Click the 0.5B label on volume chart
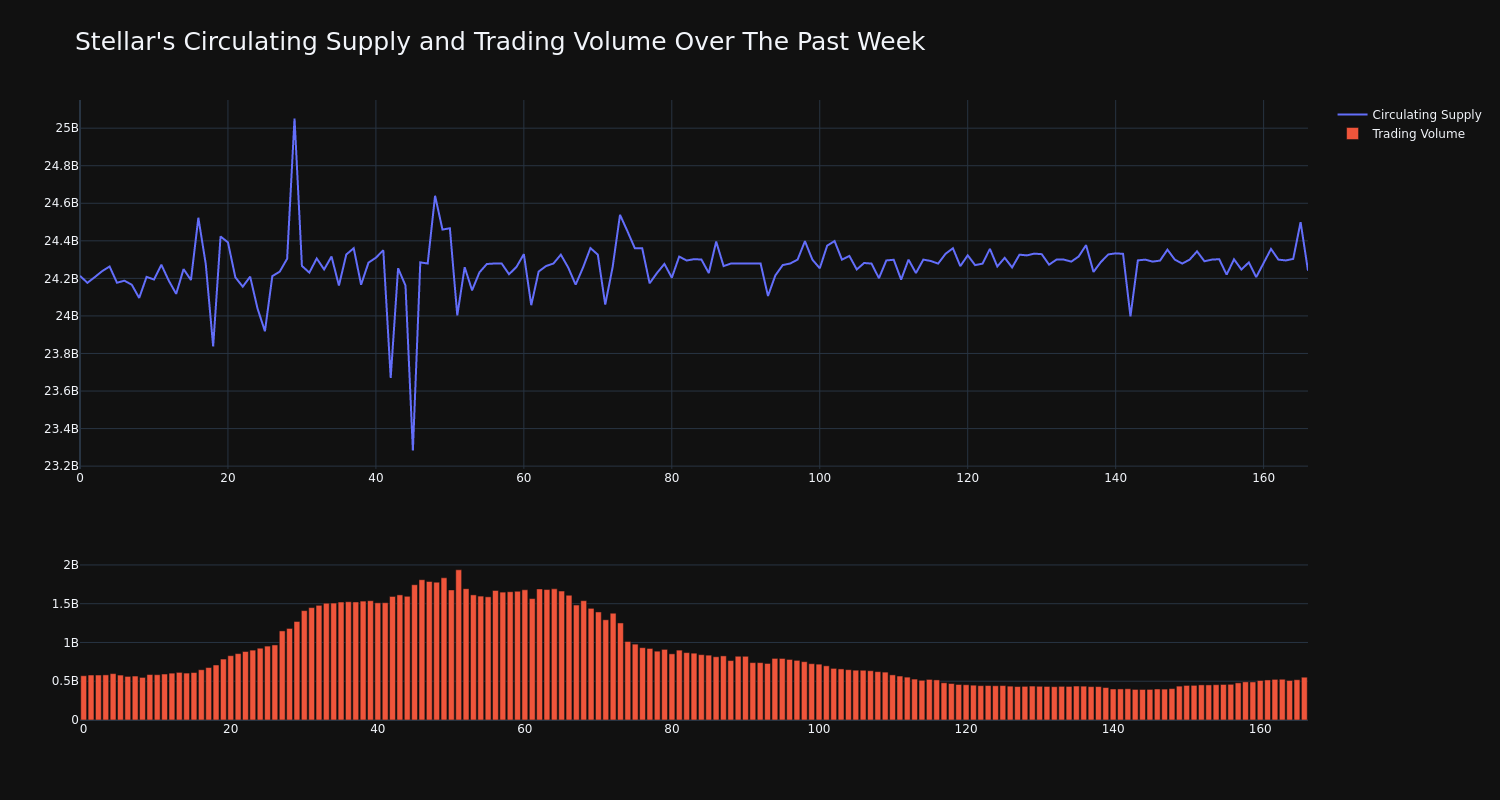1500x800 pixels. click(65, 681)
